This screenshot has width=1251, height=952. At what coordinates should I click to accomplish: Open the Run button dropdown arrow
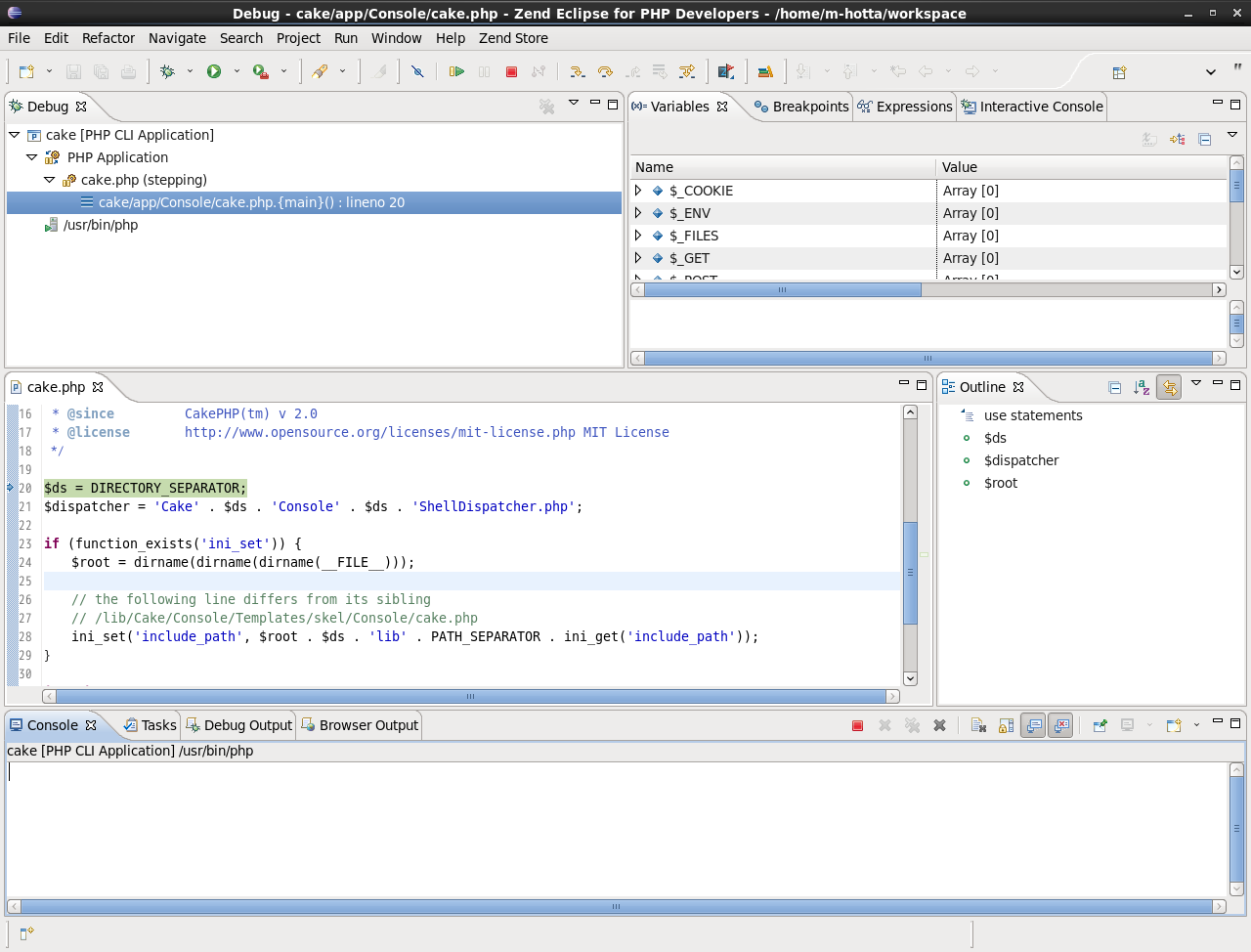[237, 71]
